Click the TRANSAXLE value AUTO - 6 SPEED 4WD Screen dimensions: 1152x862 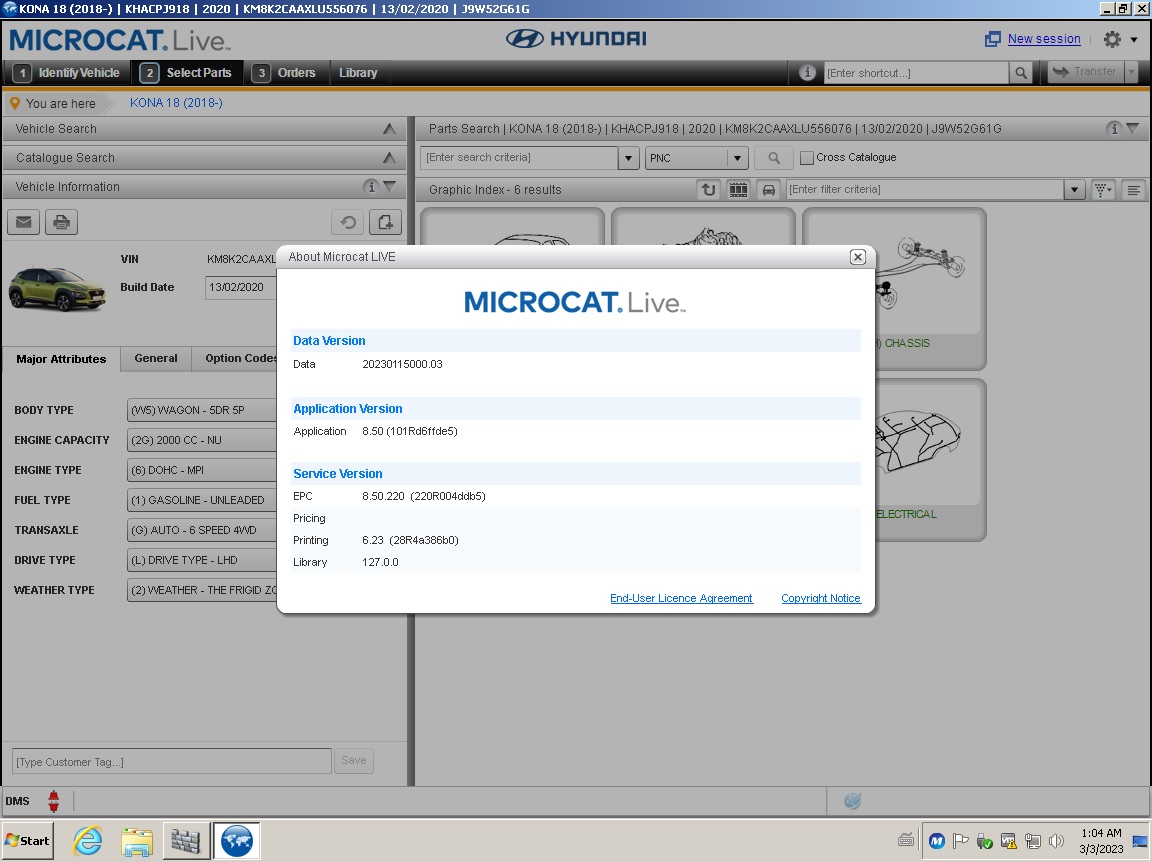click(202, 530)
